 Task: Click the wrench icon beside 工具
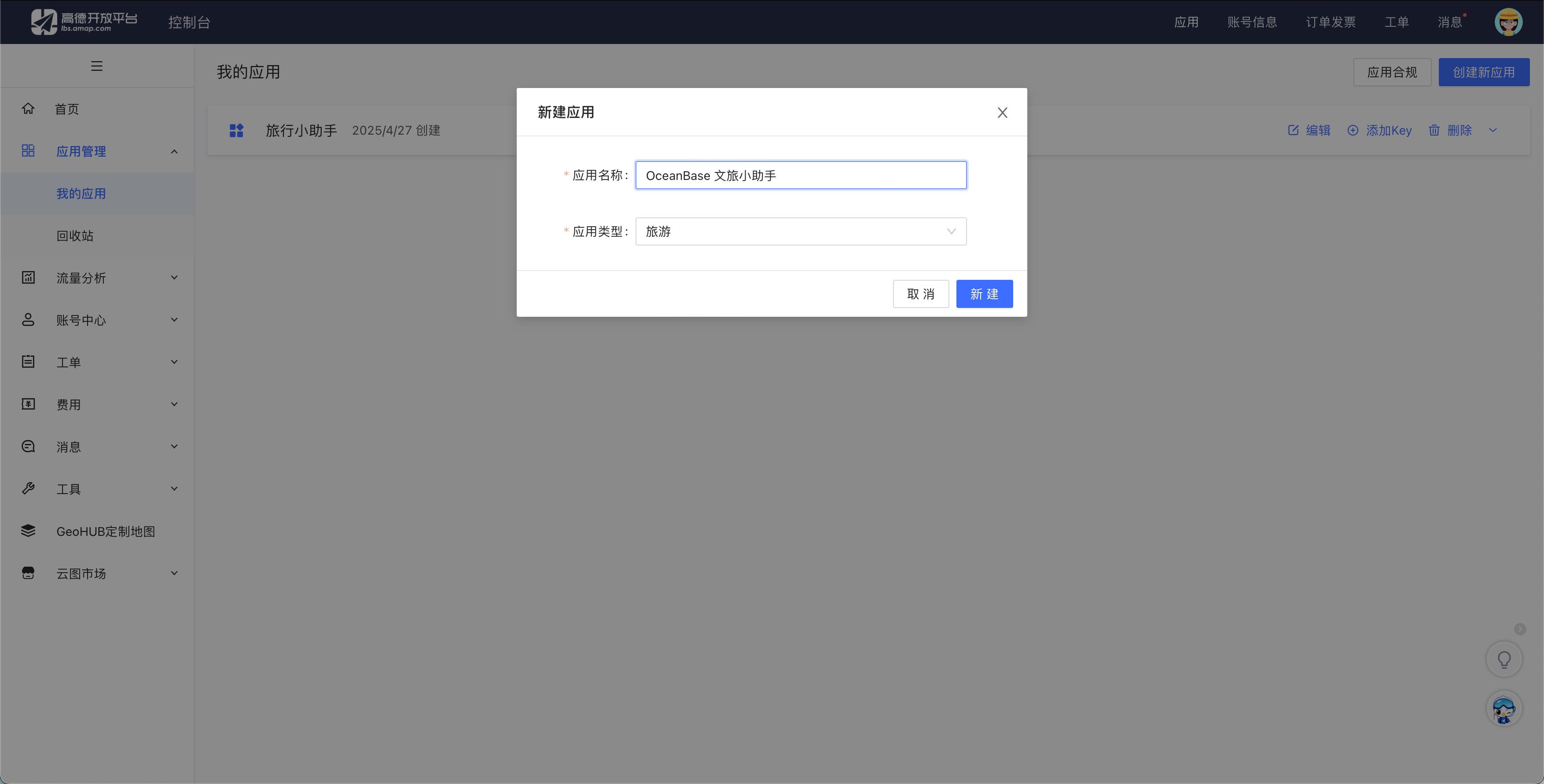pyautogui.click(x=28, y=488)
